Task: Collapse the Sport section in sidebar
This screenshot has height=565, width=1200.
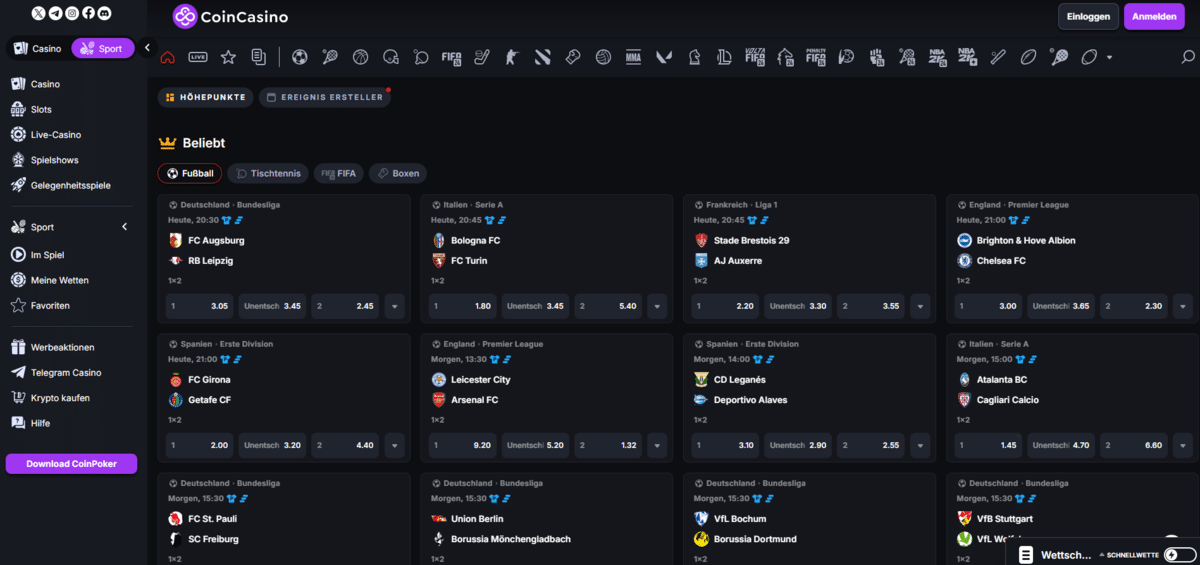Action: (125, 227)
